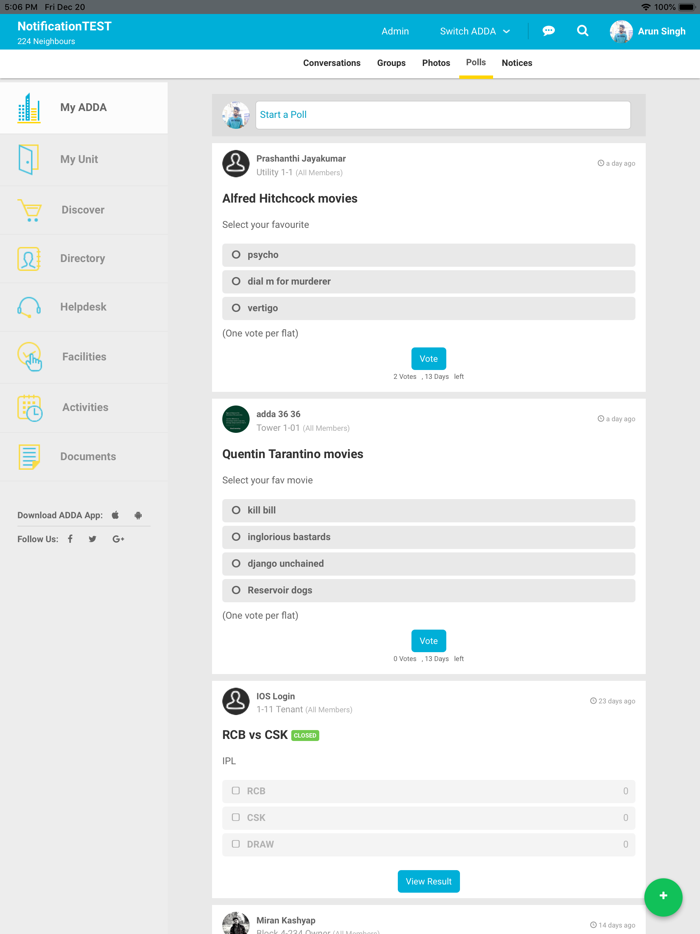Open Arun Singh user name
This screenshot has width=700, height=934.
pyautogui.click(x=661, y=32)
